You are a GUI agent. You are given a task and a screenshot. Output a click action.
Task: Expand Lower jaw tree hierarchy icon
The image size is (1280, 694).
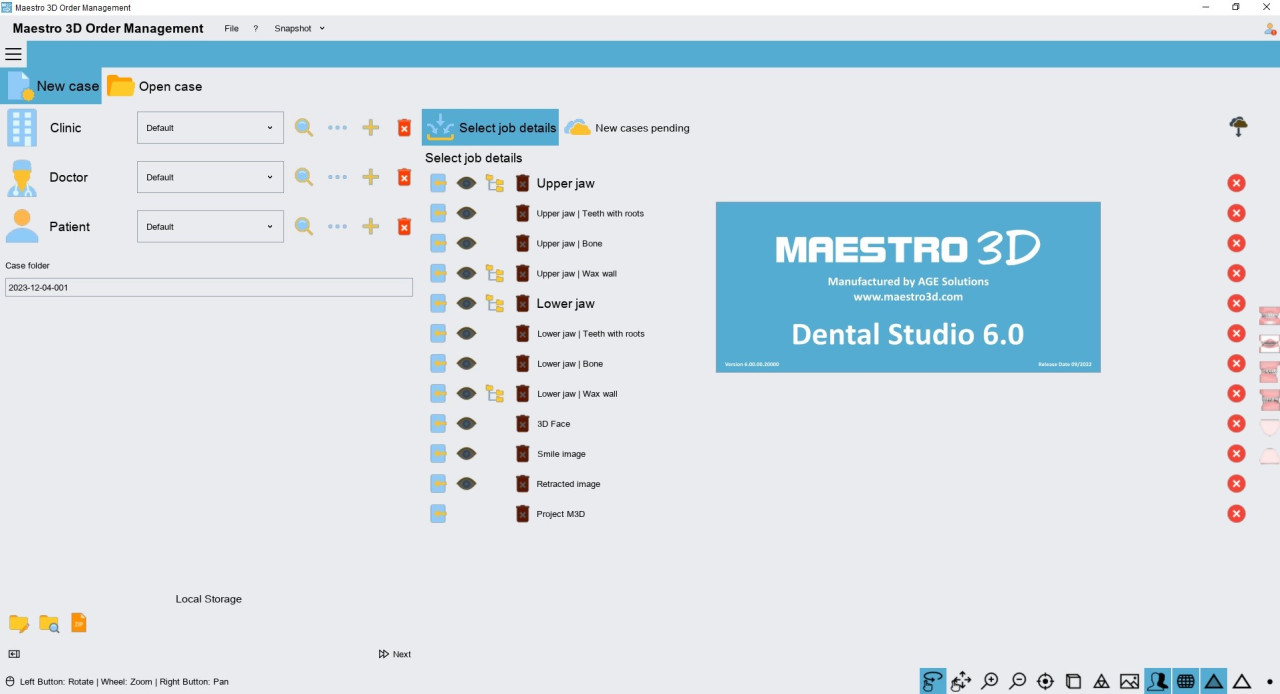[x=495, y=303]
